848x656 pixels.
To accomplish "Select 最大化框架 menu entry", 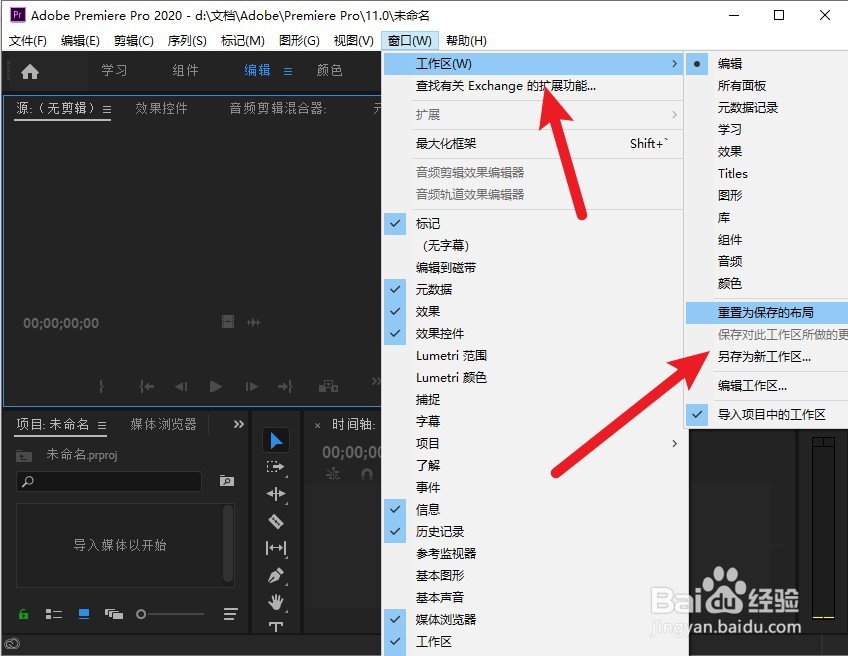I will (533, 143).
